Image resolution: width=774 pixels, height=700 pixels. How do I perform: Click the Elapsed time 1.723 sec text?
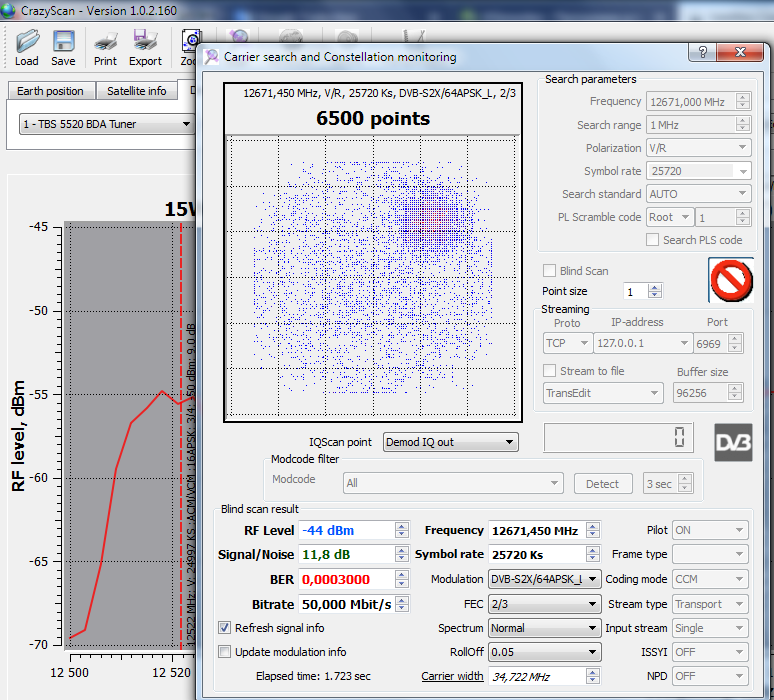point(313,676)
